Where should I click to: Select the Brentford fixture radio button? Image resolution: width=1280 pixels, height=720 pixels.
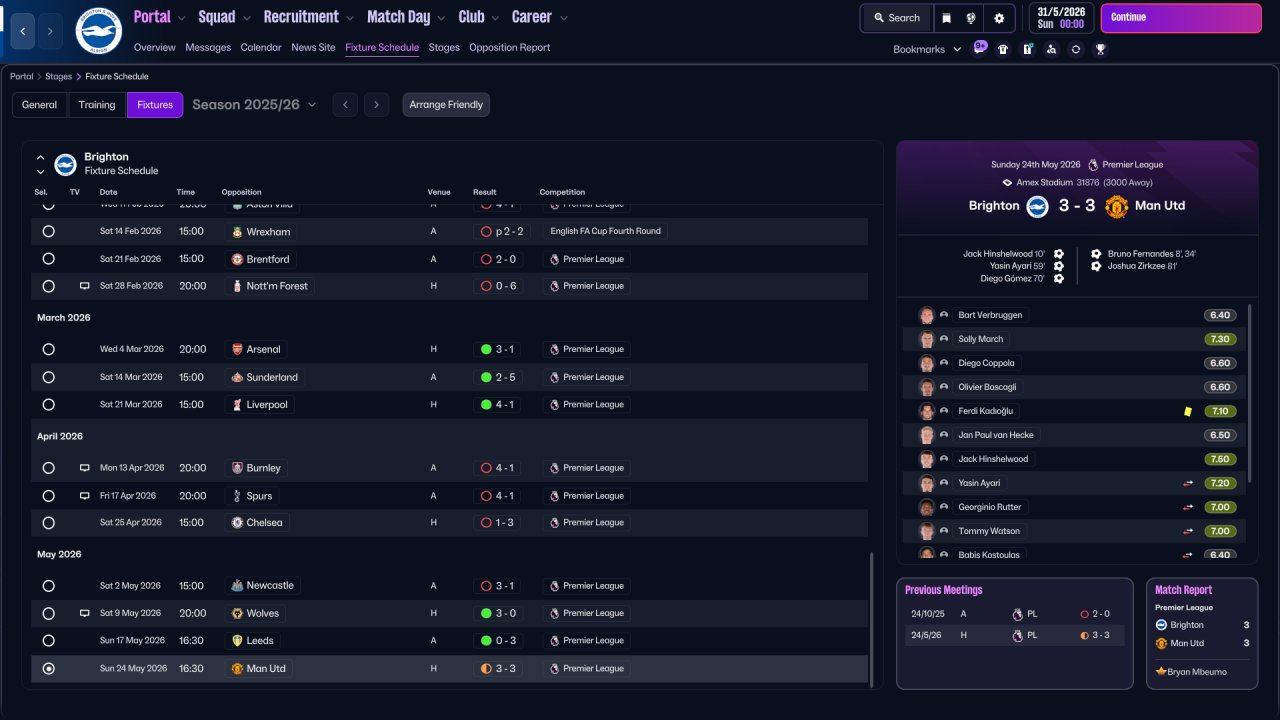tap(48, 259)
